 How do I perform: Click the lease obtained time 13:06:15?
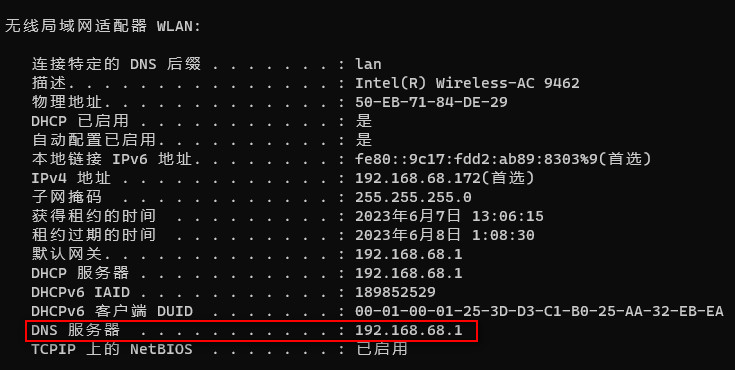tap(508, 216)
